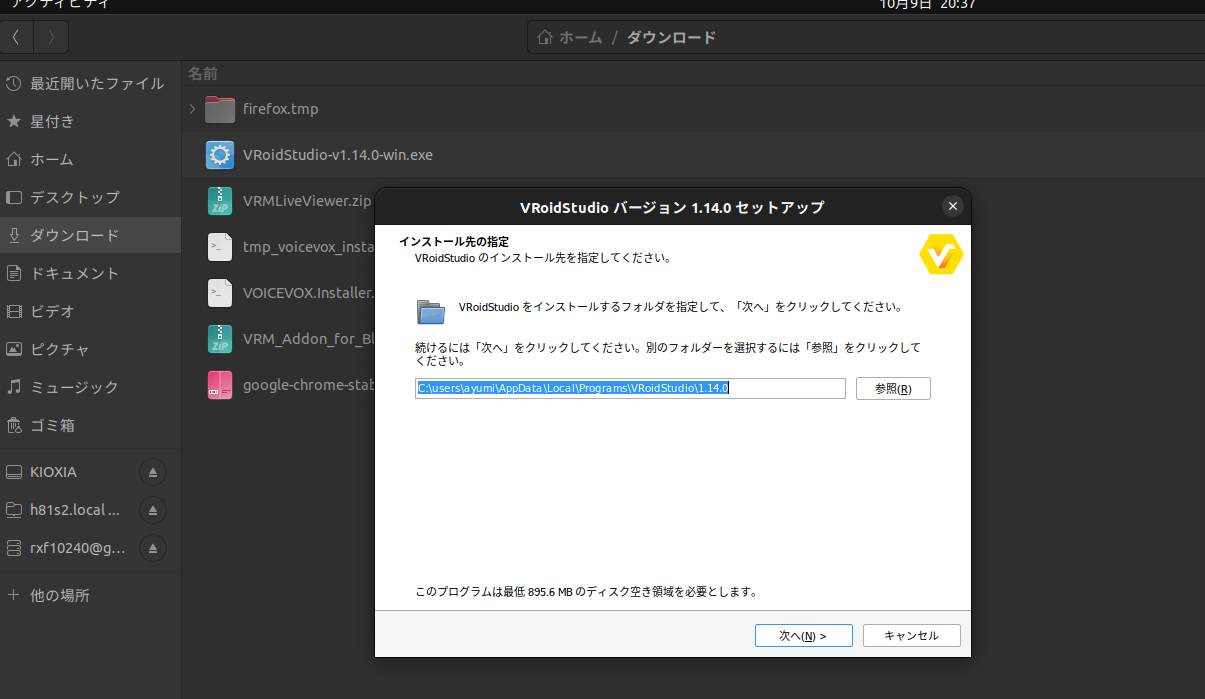The width and height of the screenshot is (1205, 699).
Task: Open アクティビティ in the top bar
Action: [60, 4]
